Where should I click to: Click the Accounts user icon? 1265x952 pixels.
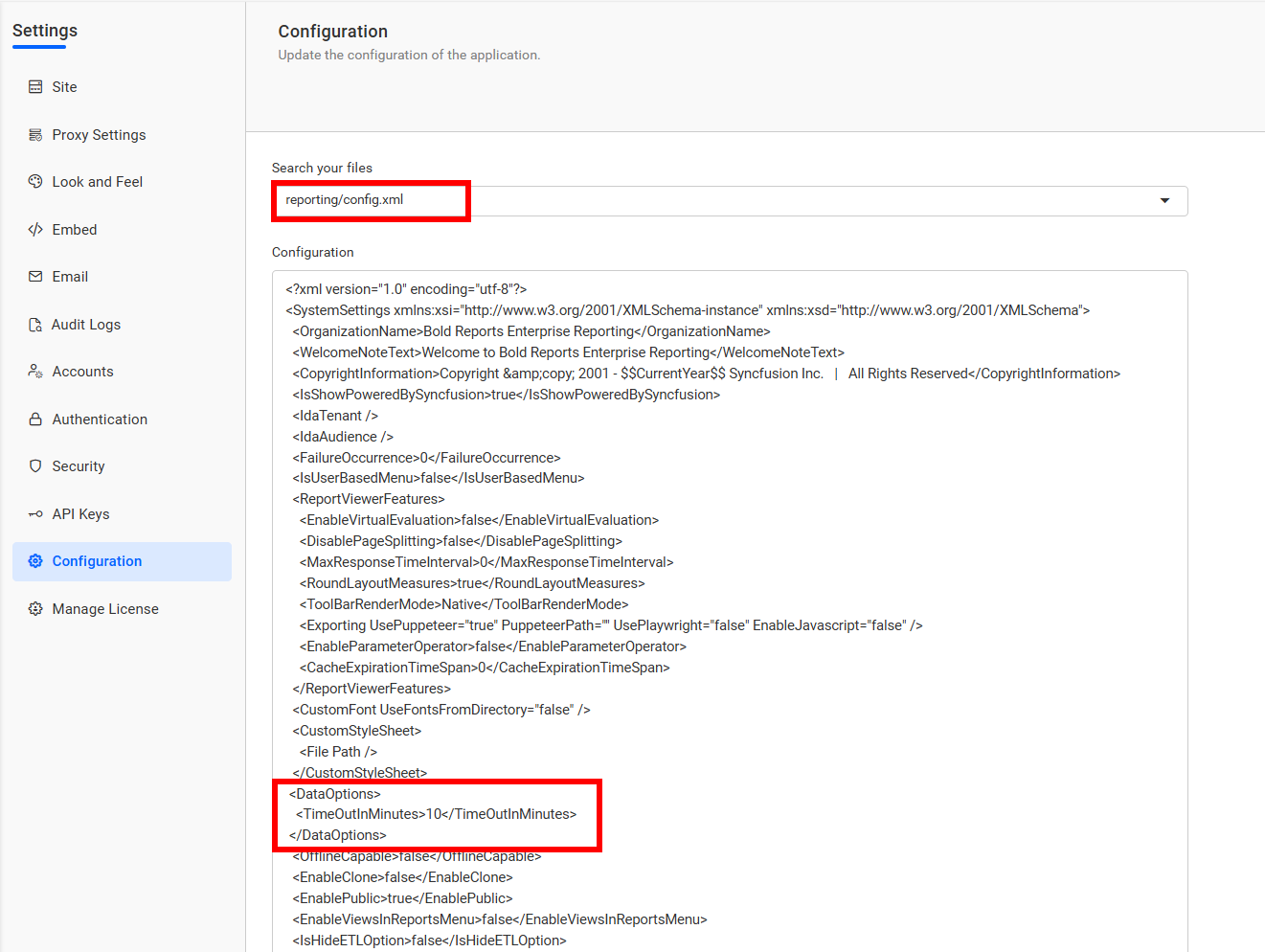click(x=35, y=372)
